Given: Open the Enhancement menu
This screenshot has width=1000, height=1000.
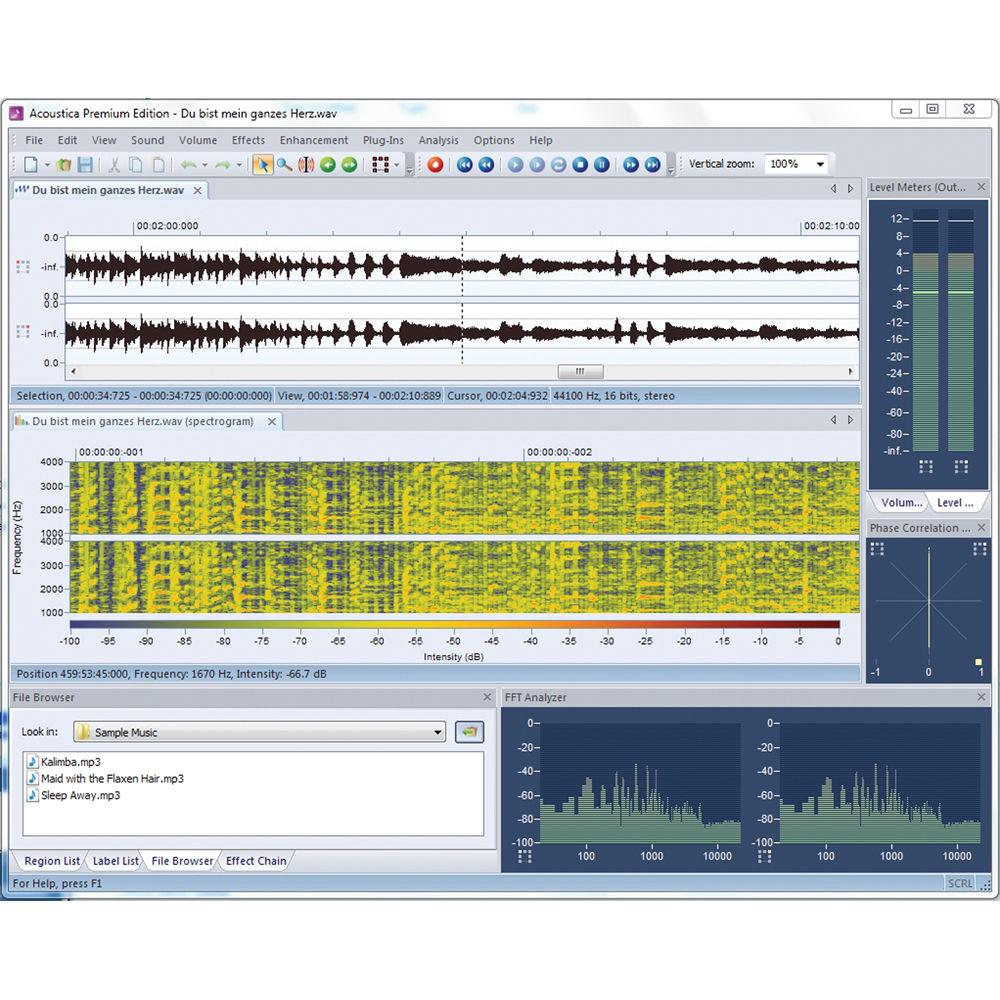Looking at the screenshot, I should pos(314,140).
